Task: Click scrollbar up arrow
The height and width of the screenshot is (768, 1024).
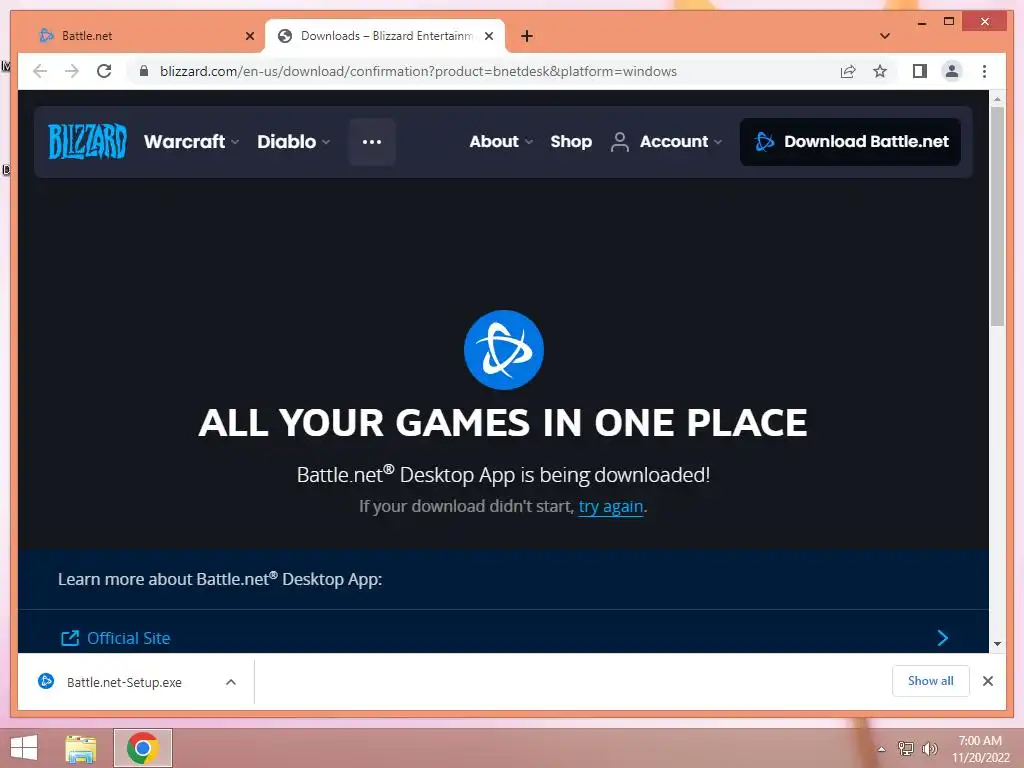Action: [997, 99]
